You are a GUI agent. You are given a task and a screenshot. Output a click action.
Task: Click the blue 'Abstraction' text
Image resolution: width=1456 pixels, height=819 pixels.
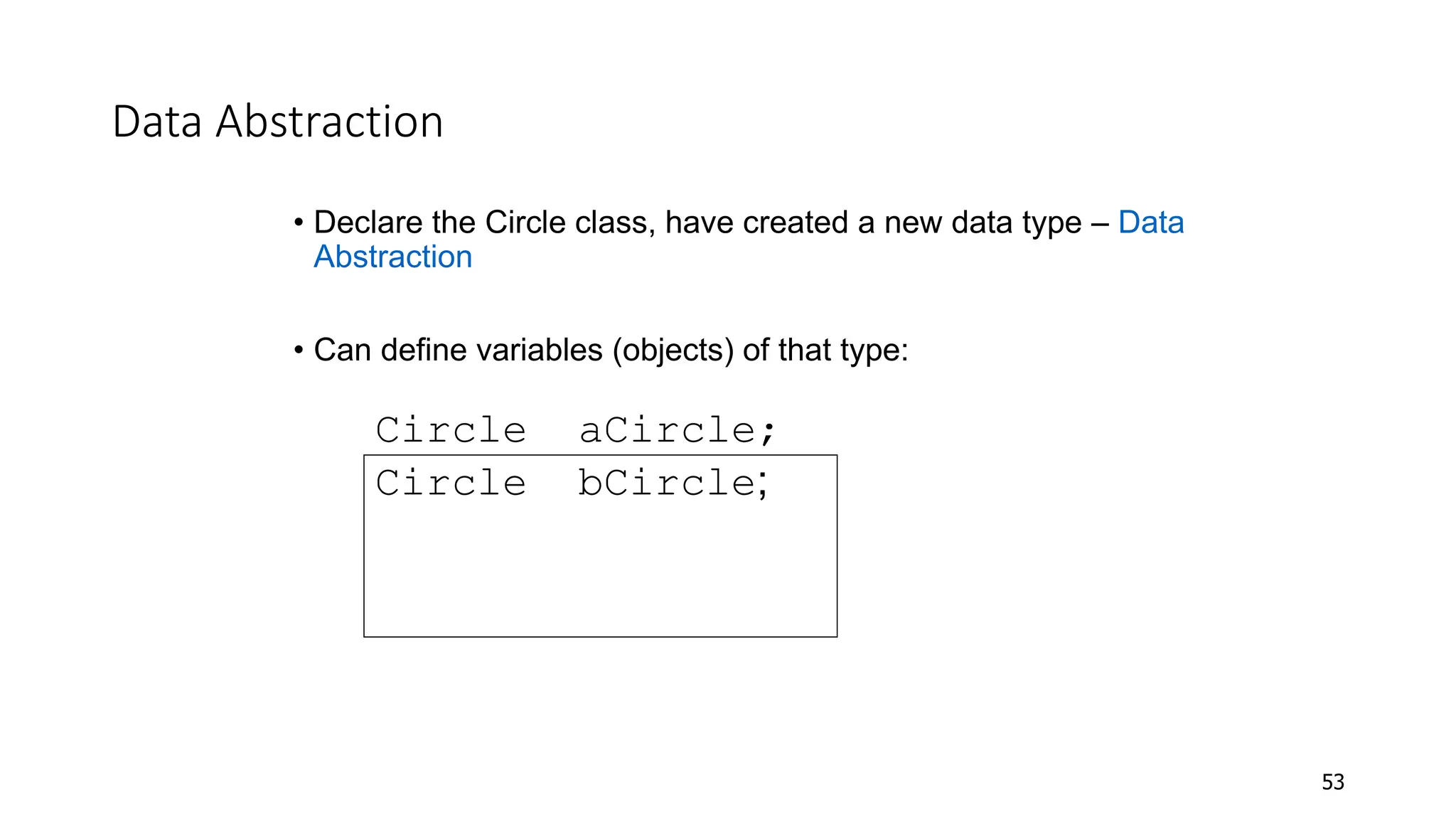(393, 257)
